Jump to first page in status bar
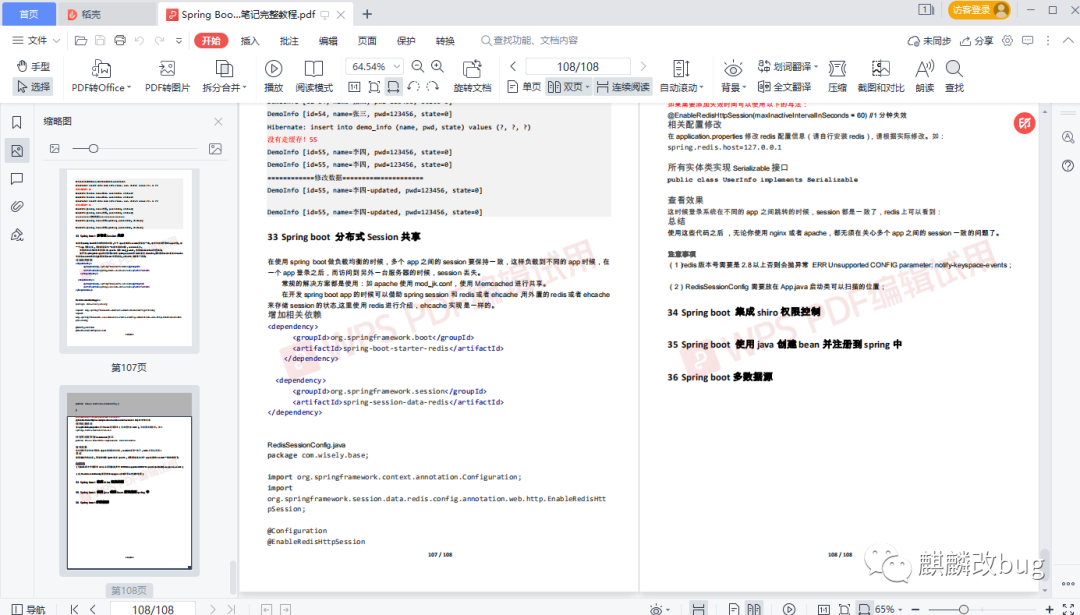Viewport: 1080px width, 615px height. point(74,609)
